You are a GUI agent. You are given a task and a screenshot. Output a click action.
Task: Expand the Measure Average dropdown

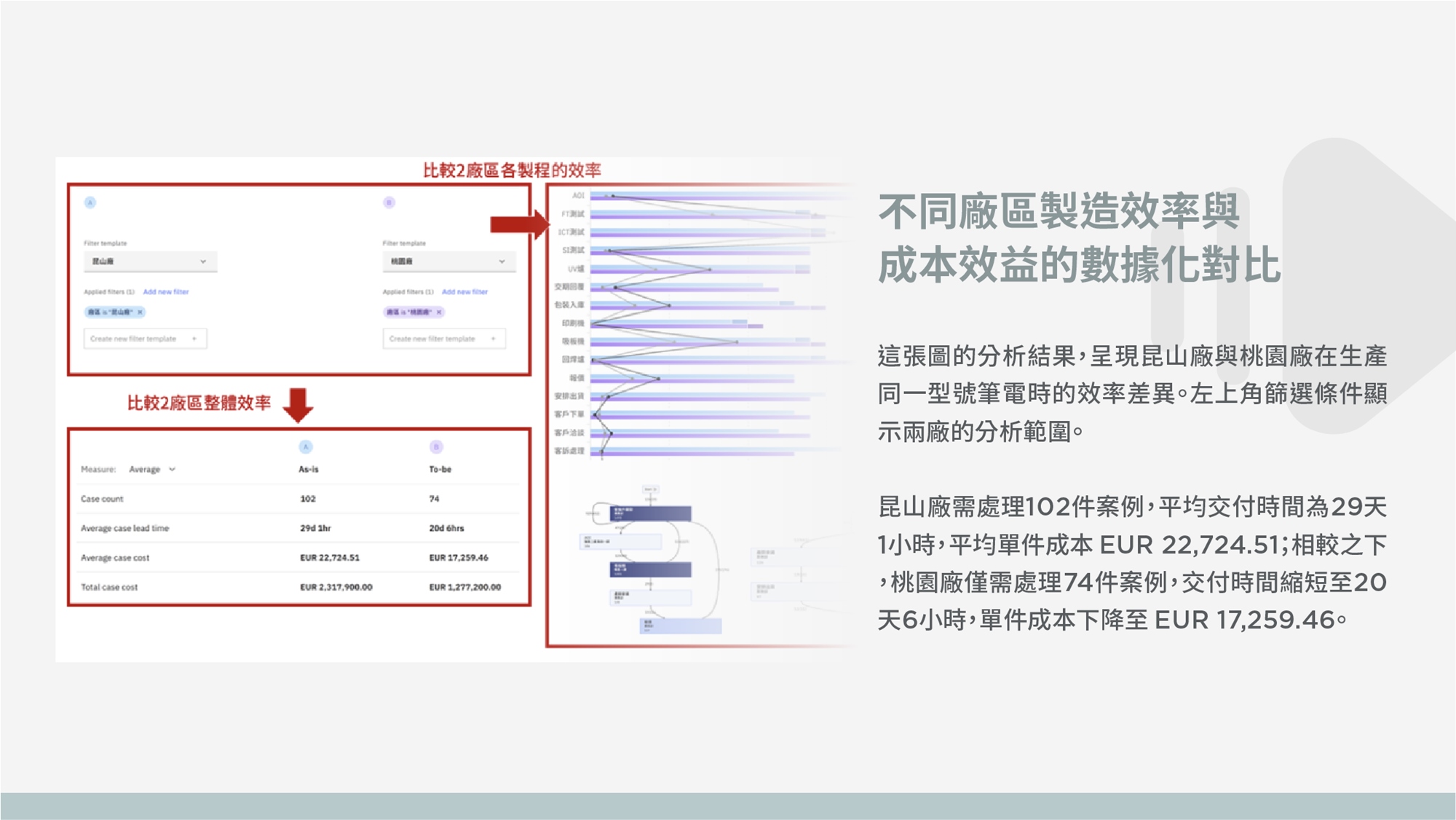152,469
